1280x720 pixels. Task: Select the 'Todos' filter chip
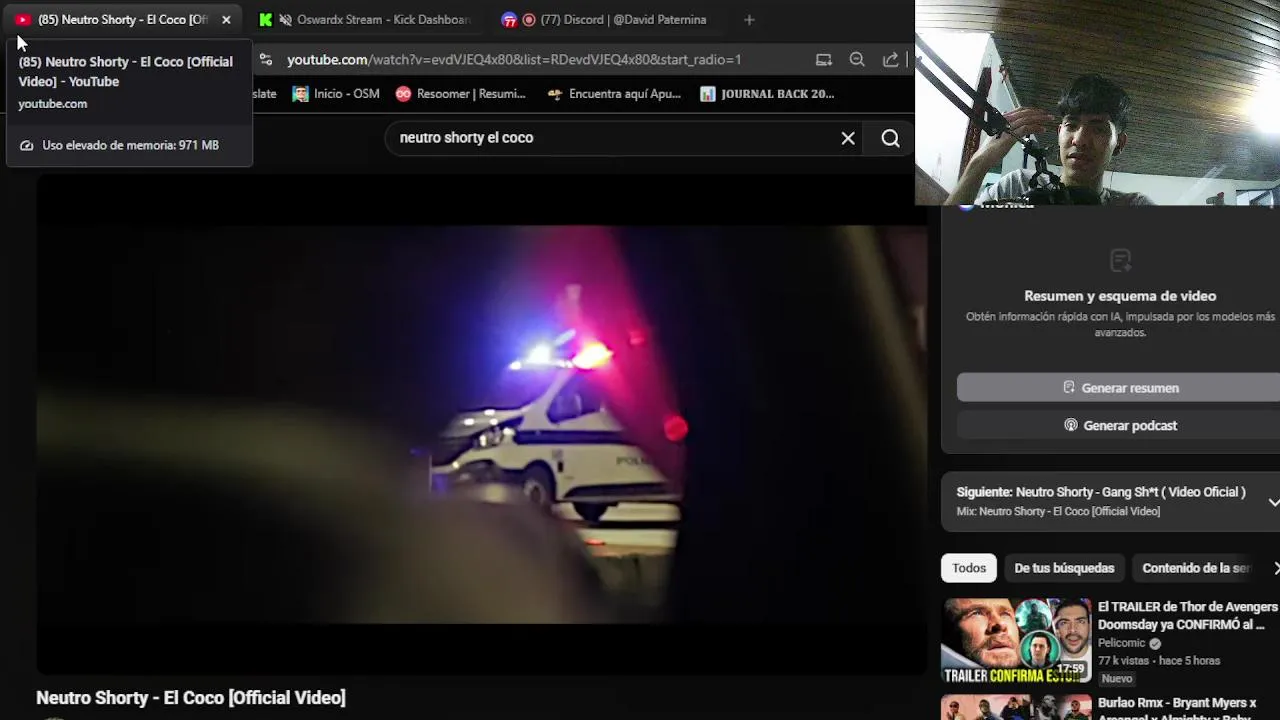pyautogui.click(x=969, y=568)
